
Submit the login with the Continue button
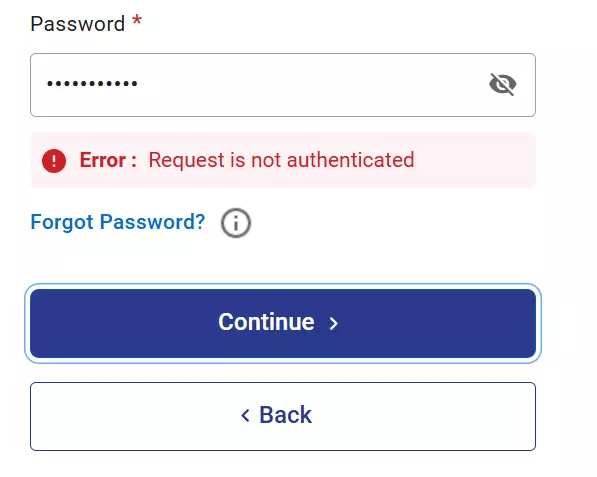[x=283, y=323]
